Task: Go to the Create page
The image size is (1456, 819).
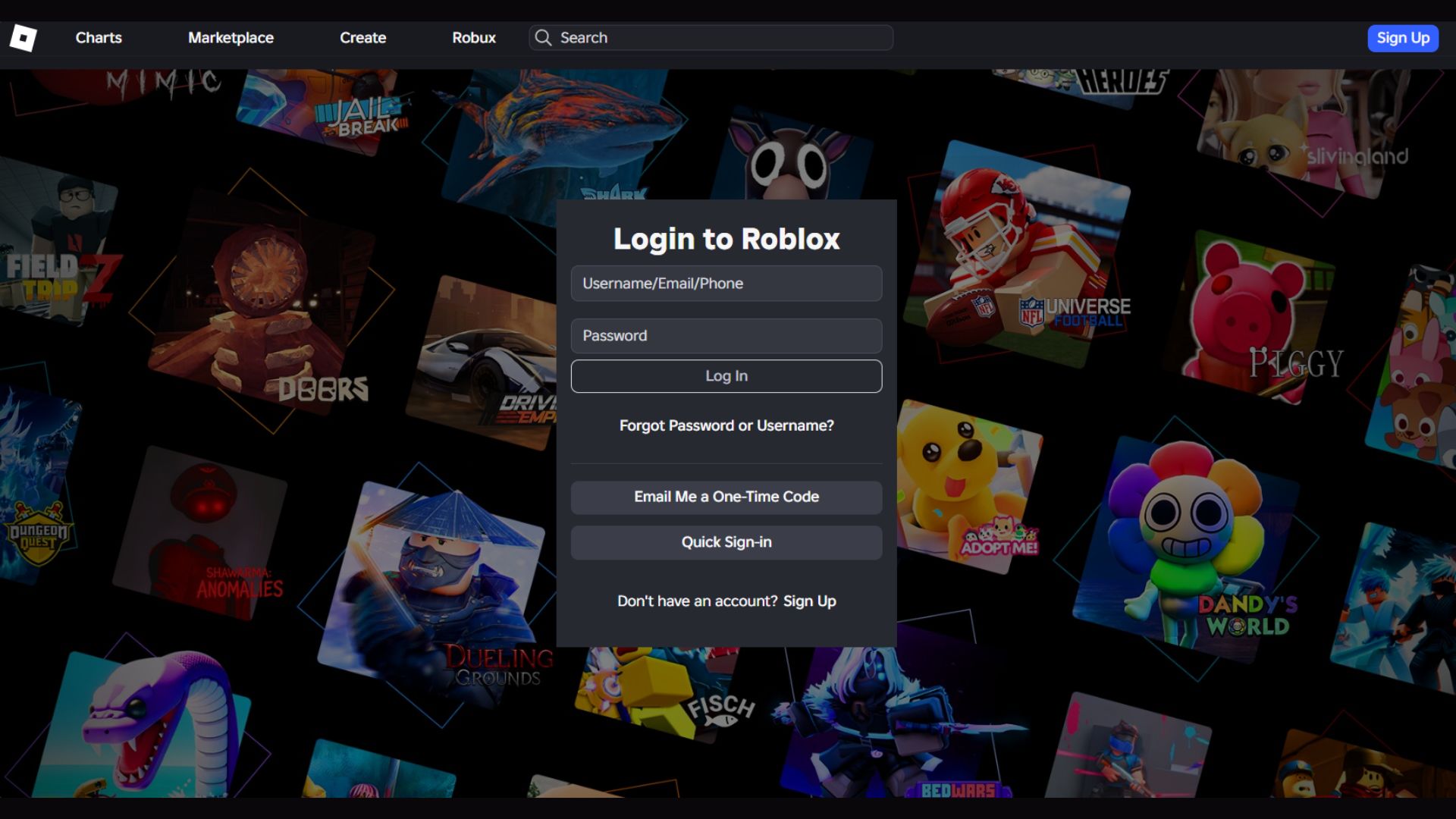Action: (362, 37)
